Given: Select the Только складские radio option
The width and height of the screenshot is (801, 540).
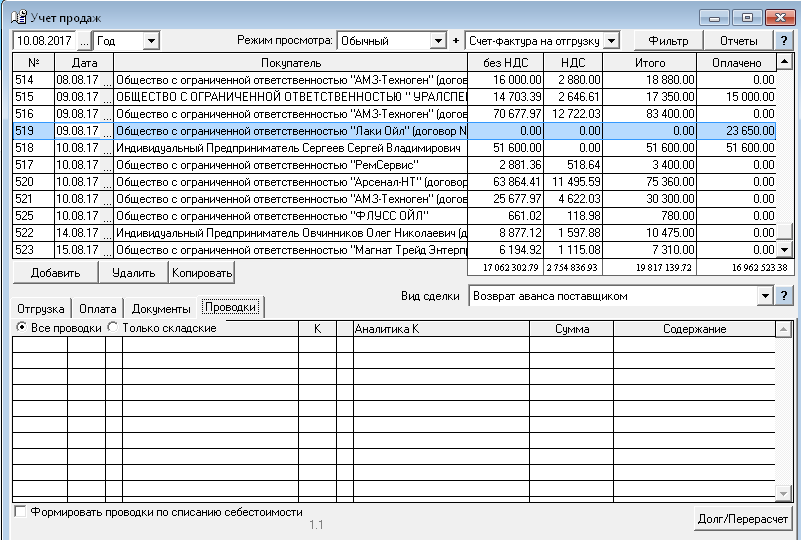Looking at the screenshot, I should [113, 328].
